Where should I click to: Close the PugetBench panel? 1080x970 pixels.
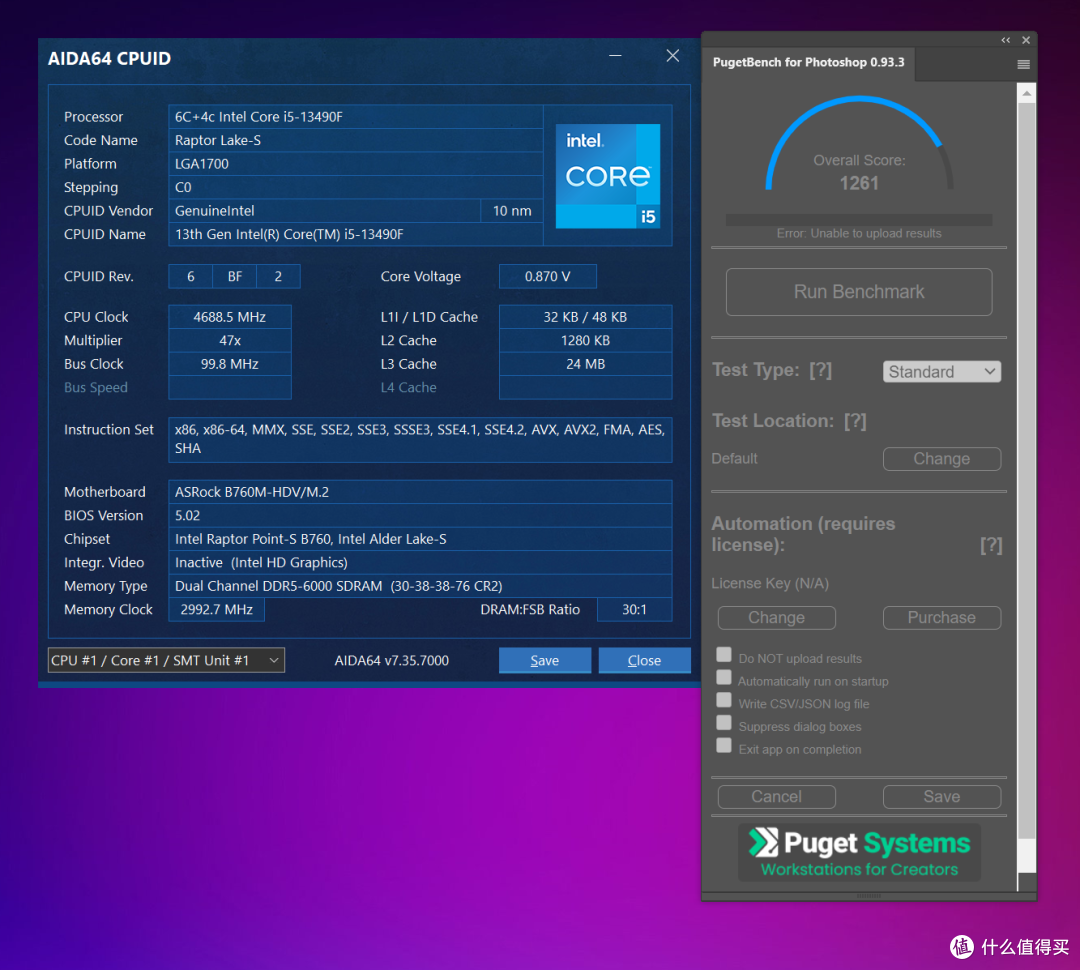pos(1026,40)
